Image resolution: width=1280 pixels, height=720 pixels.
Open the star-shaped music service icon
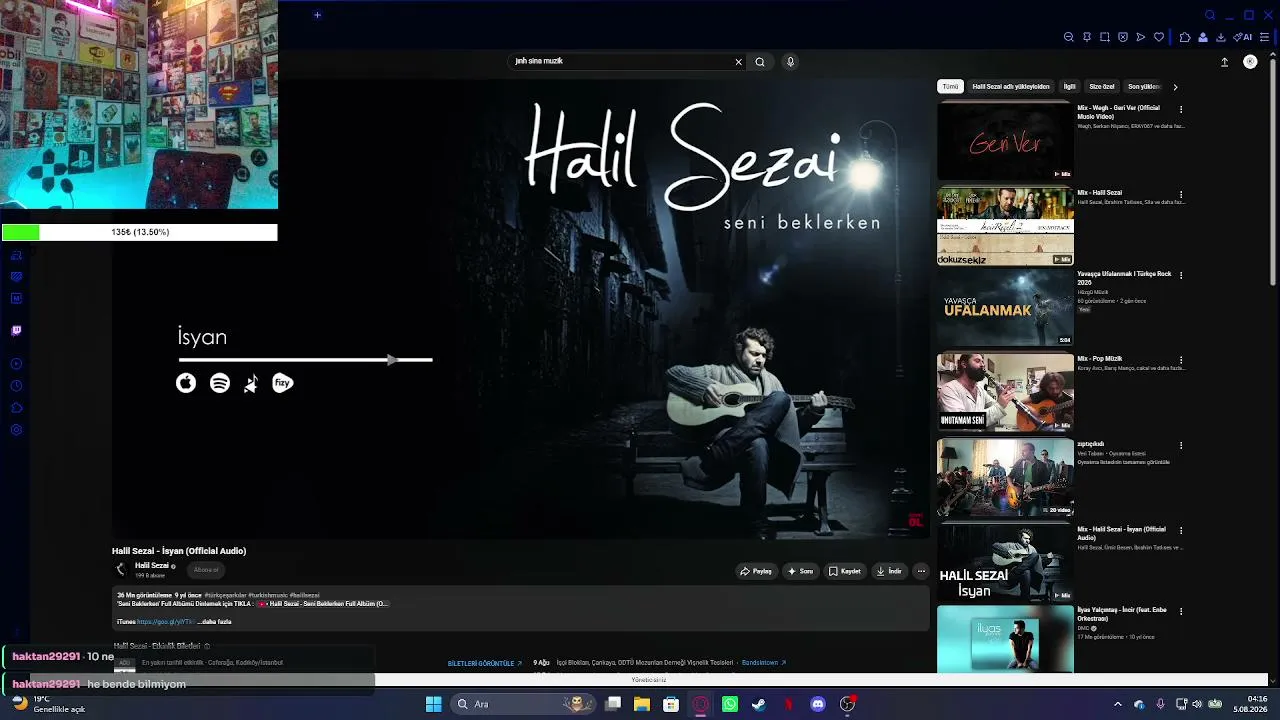[x=251, y=384]
